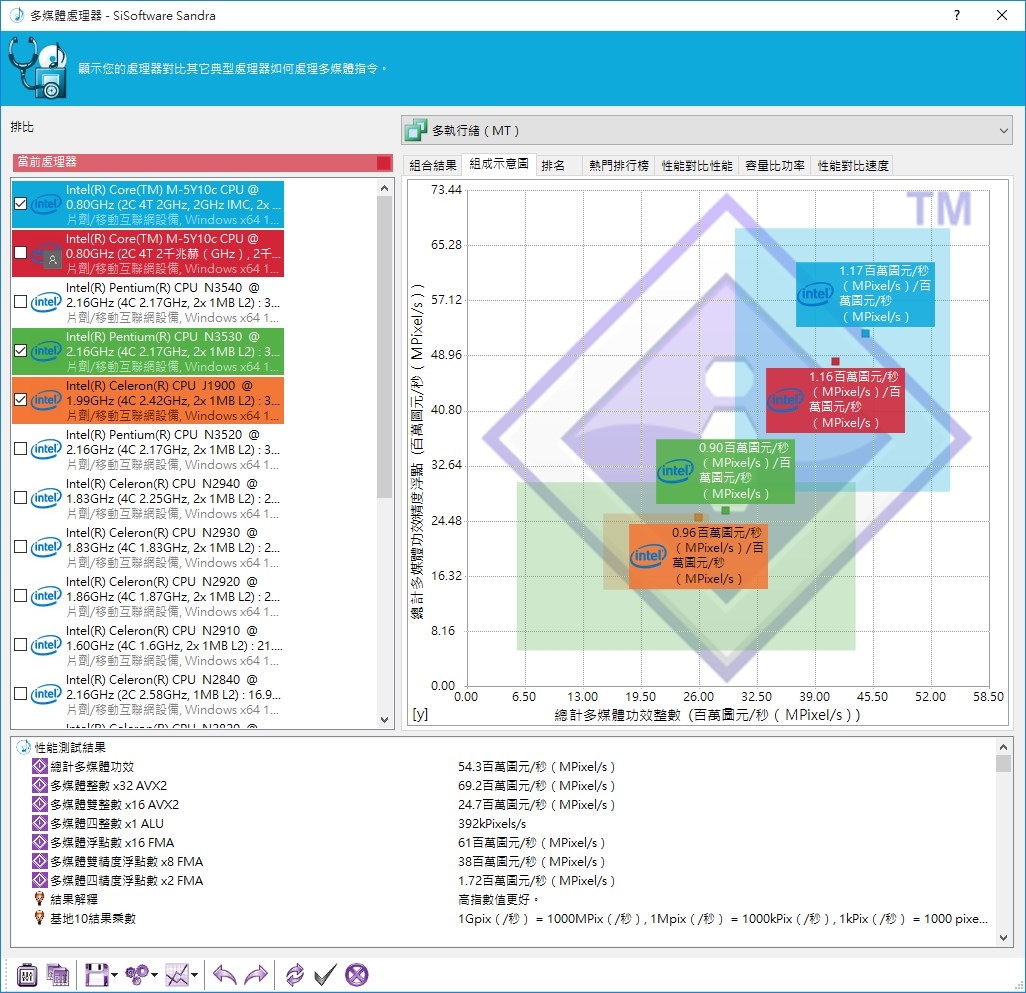Open the options icon in the bottom toolbar
The height and width of the screenshot is (993, 1026).
point(27,975)
